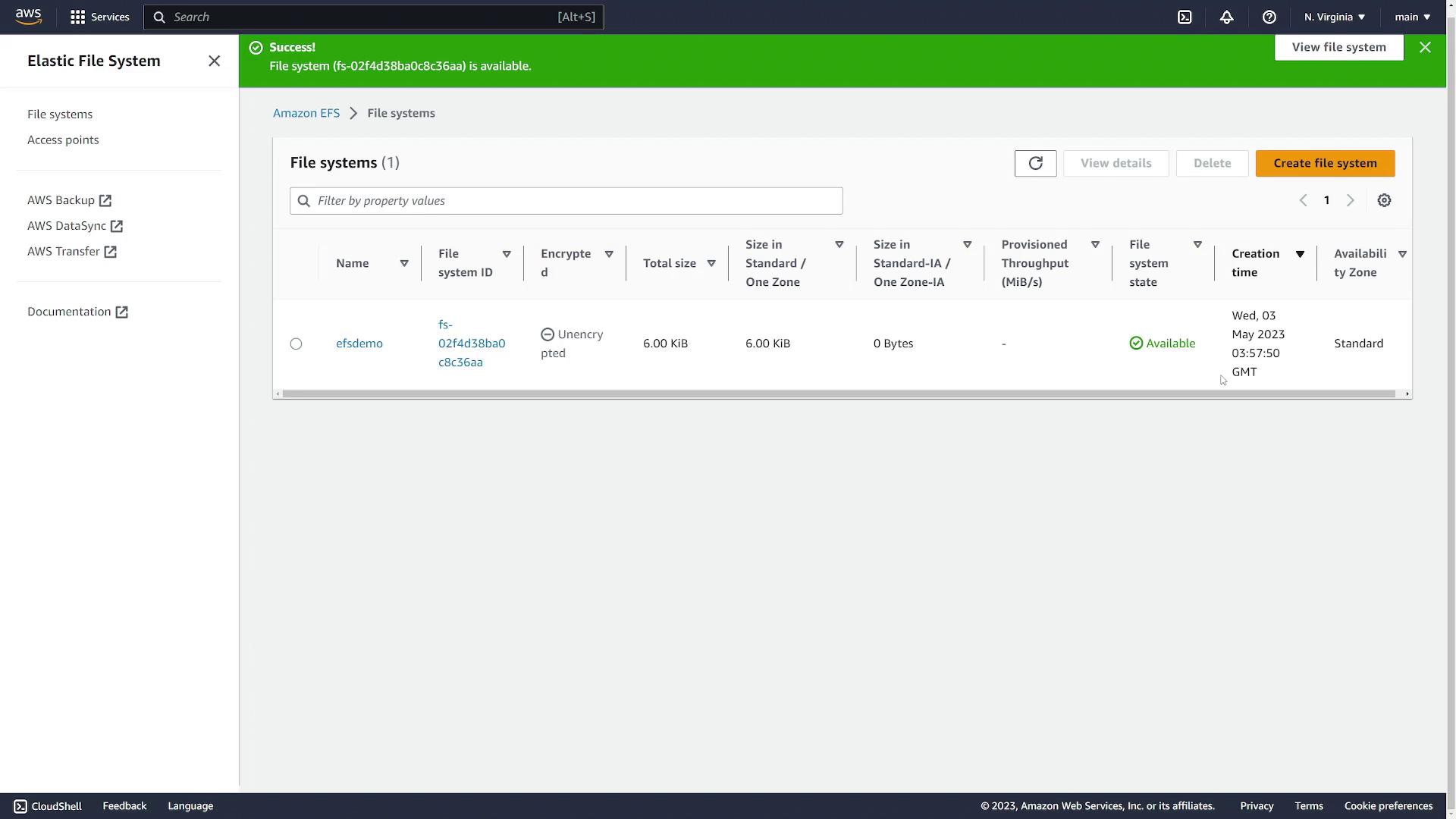
Task: Click the help question mark icon
Action: click(1269, 17)
